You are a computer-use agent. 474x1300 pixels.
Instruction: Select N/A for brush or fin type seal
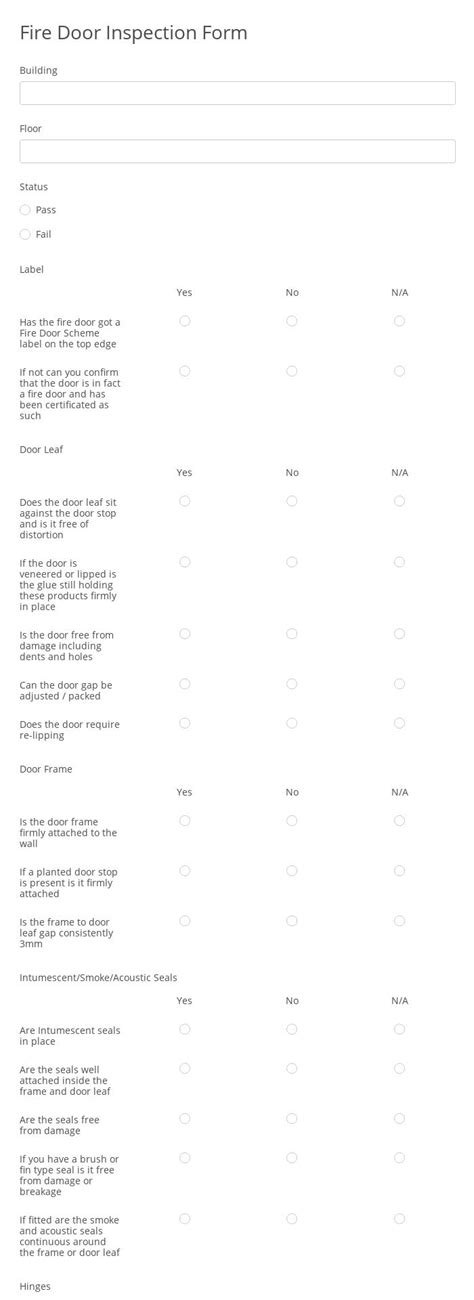click(399, 1158)
